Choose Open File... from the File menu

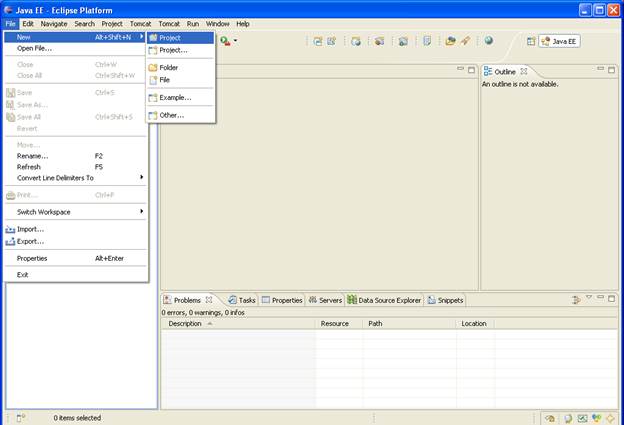point(75,49)
